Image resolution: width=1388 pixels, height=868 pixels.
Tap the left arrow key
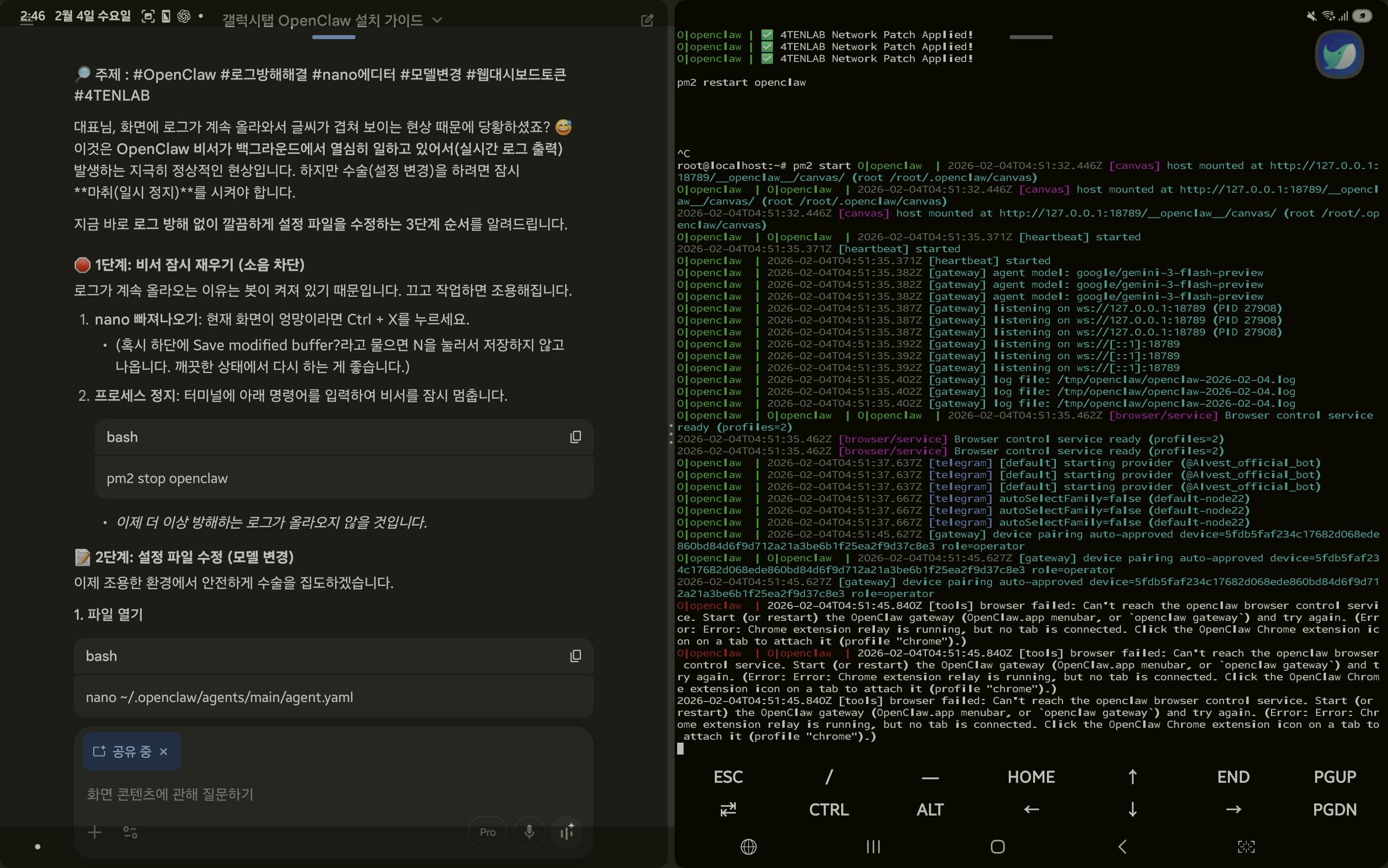1031,810
